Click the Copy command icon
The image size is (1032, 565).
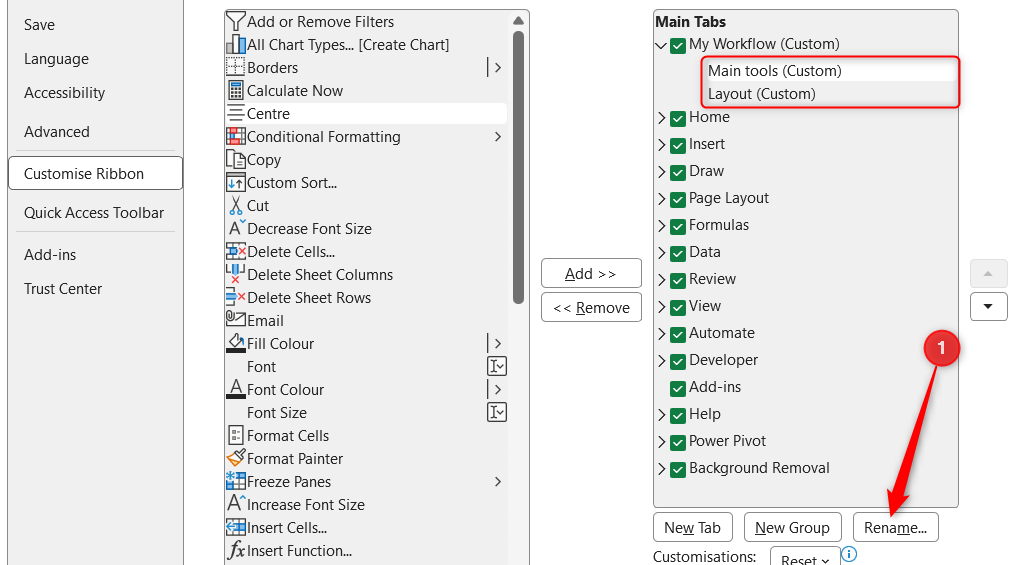[236, 159]
